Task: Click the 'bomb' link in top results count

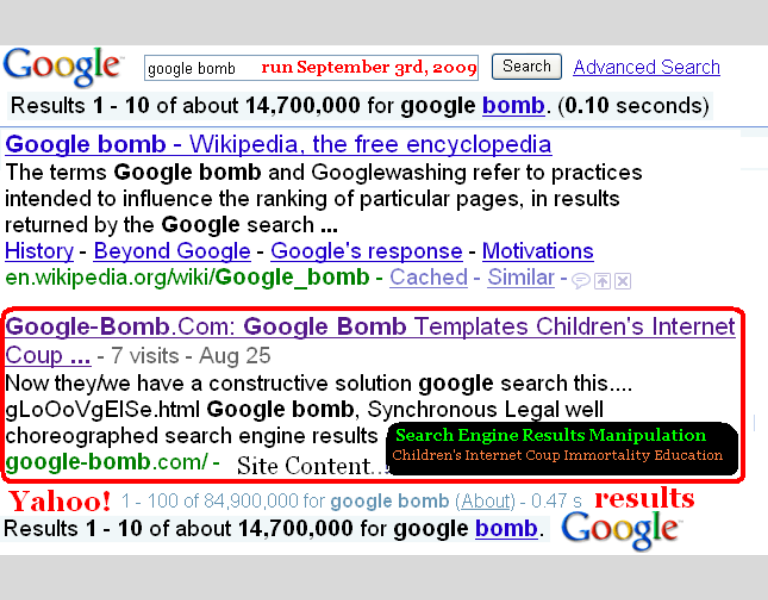Action: 513,105
